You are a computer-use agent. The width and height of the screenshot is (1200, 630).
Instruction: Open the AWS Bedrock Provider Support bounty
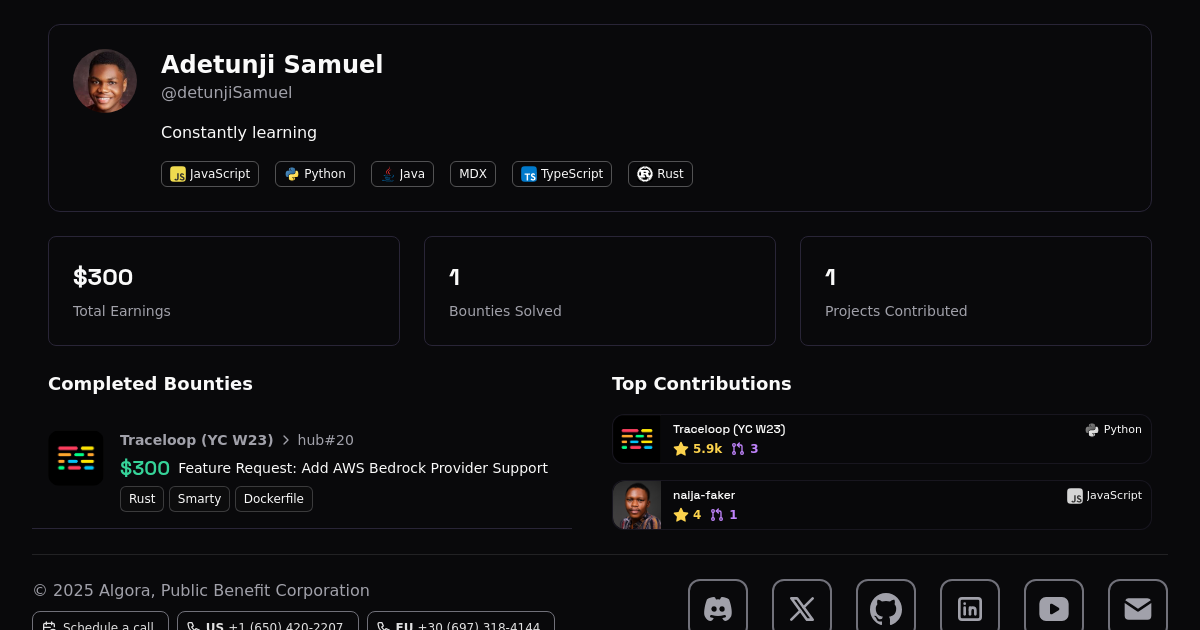363,468
